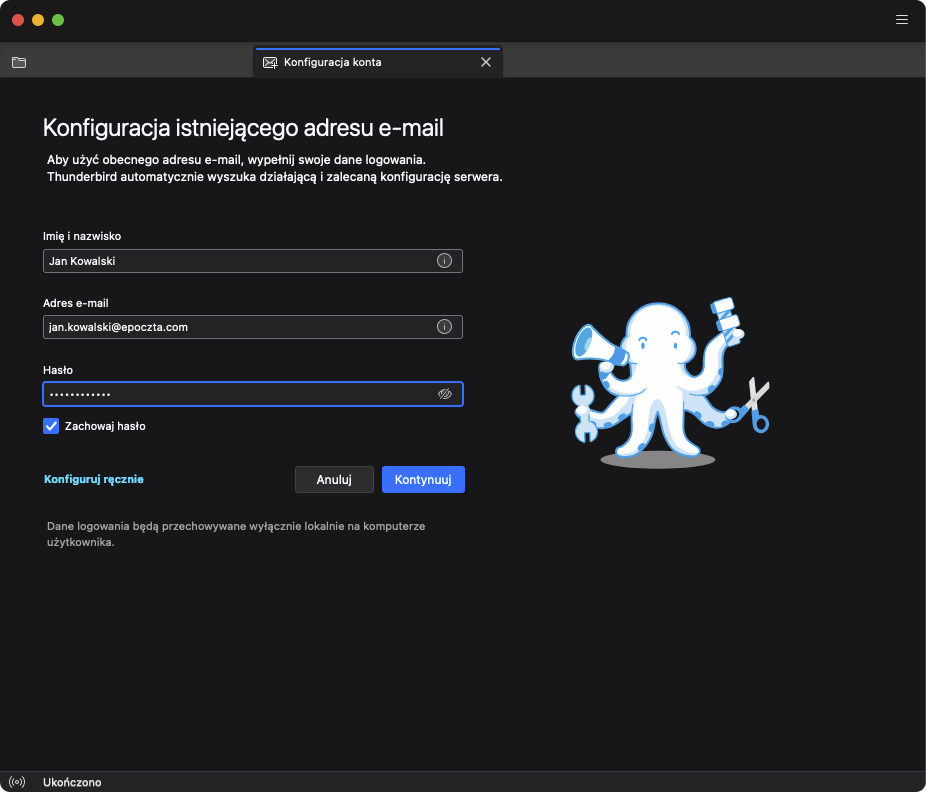Open the Thunderbird hamburger application menu
This screenshot has width=926, height=792.
pos(901,19)
